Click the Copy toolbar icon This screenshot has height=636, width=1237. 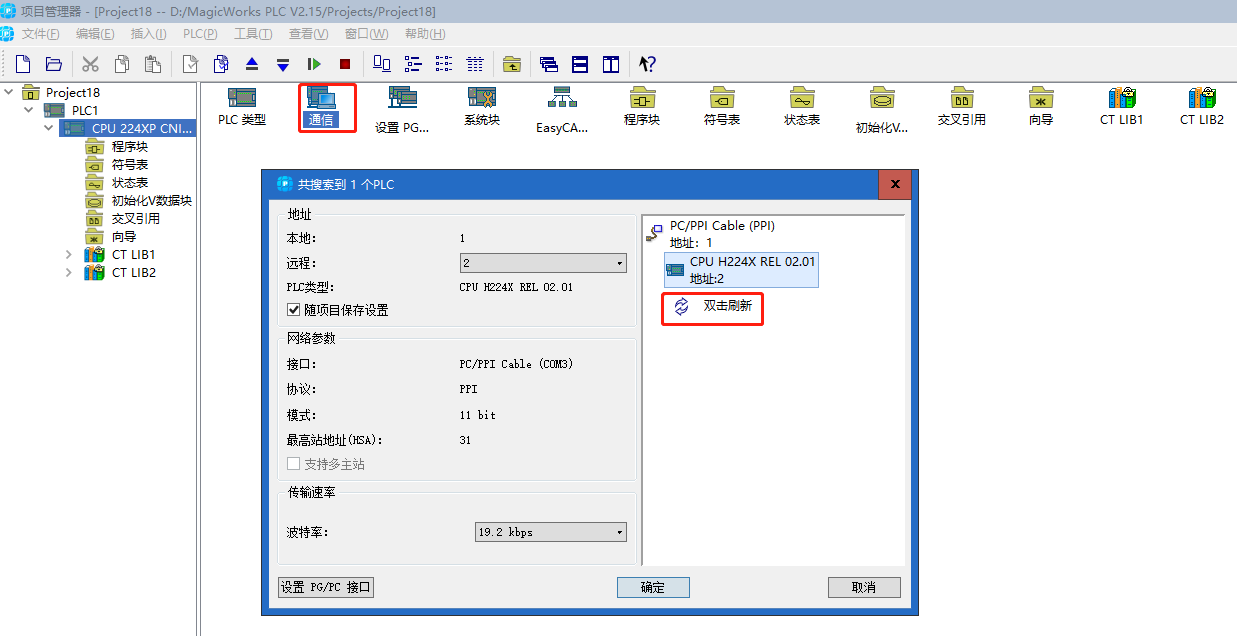(121, 64)
